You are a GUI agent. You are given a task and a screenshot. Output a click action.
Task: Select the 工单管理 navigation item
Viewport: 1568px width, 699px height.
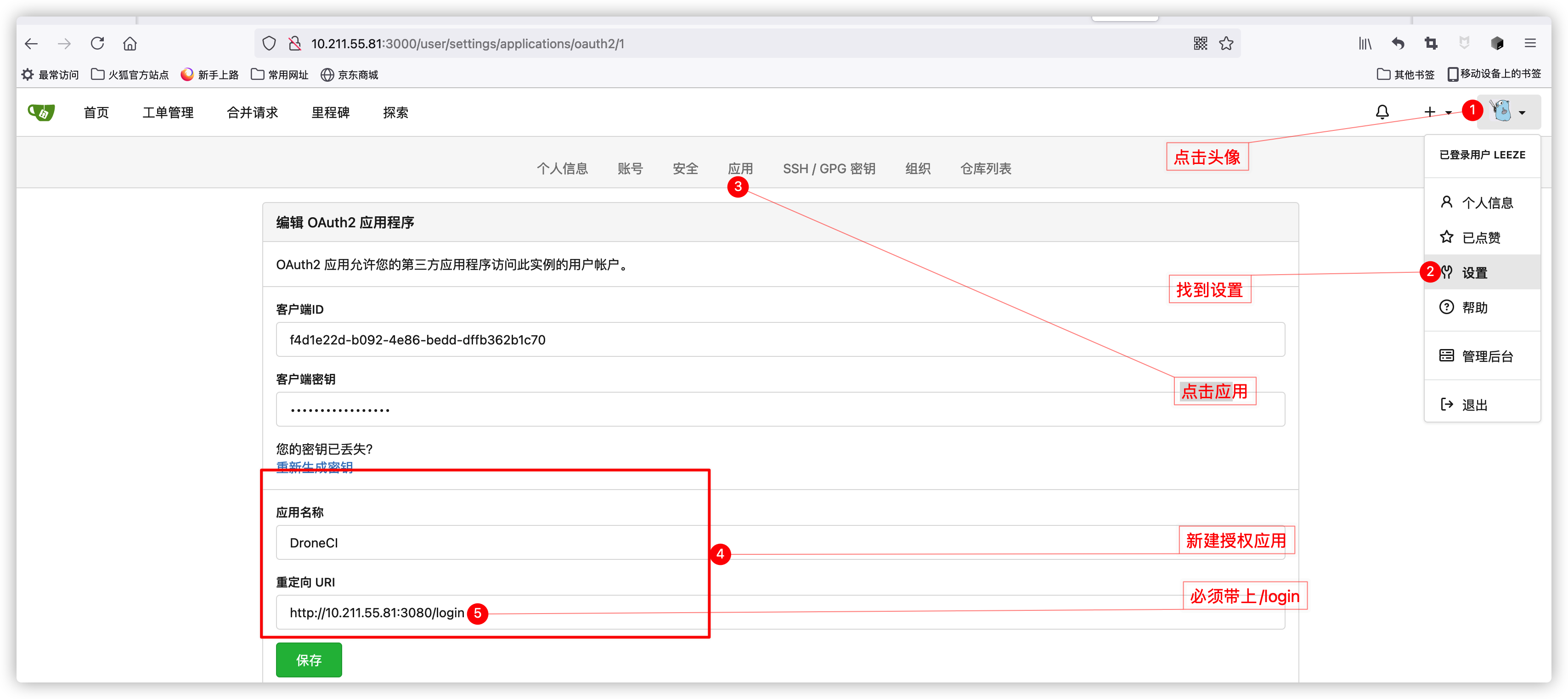pyautogui.click(x=168, y=112)
